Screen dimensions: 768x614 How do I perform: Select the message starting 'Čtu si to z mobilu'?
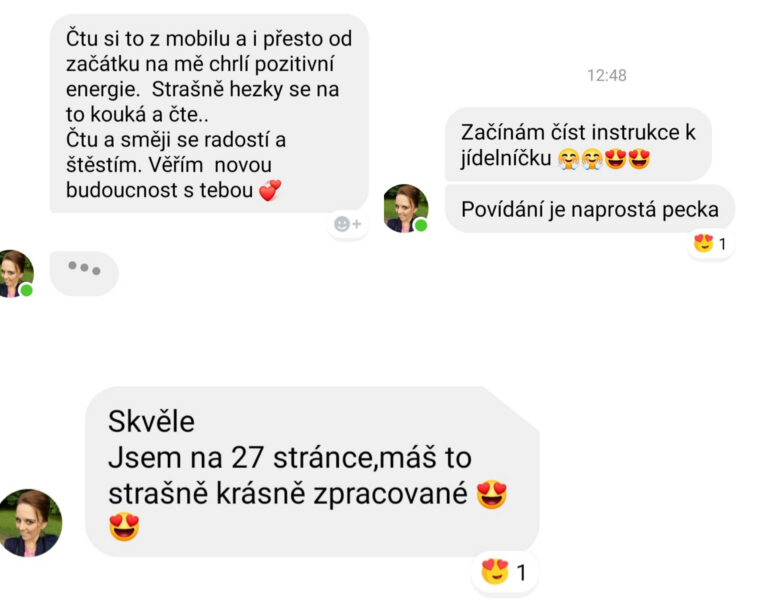(209, 114)
